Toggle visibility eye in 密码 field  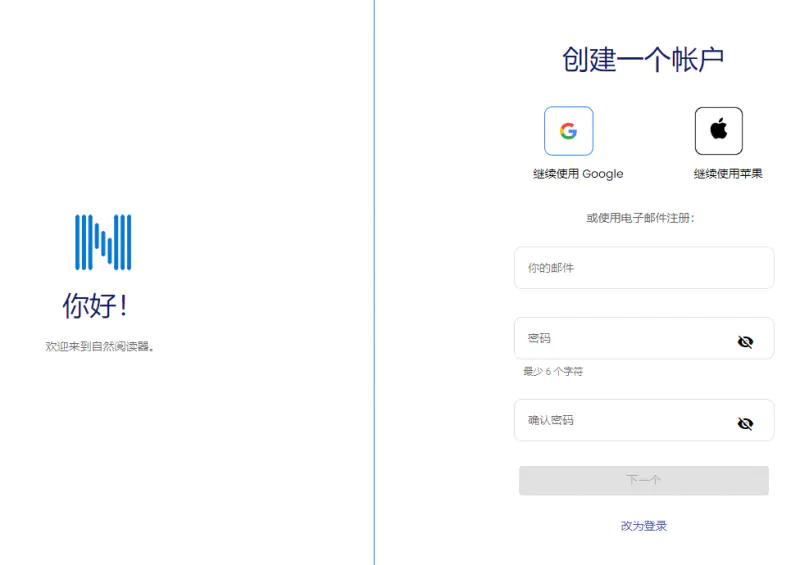745,341
